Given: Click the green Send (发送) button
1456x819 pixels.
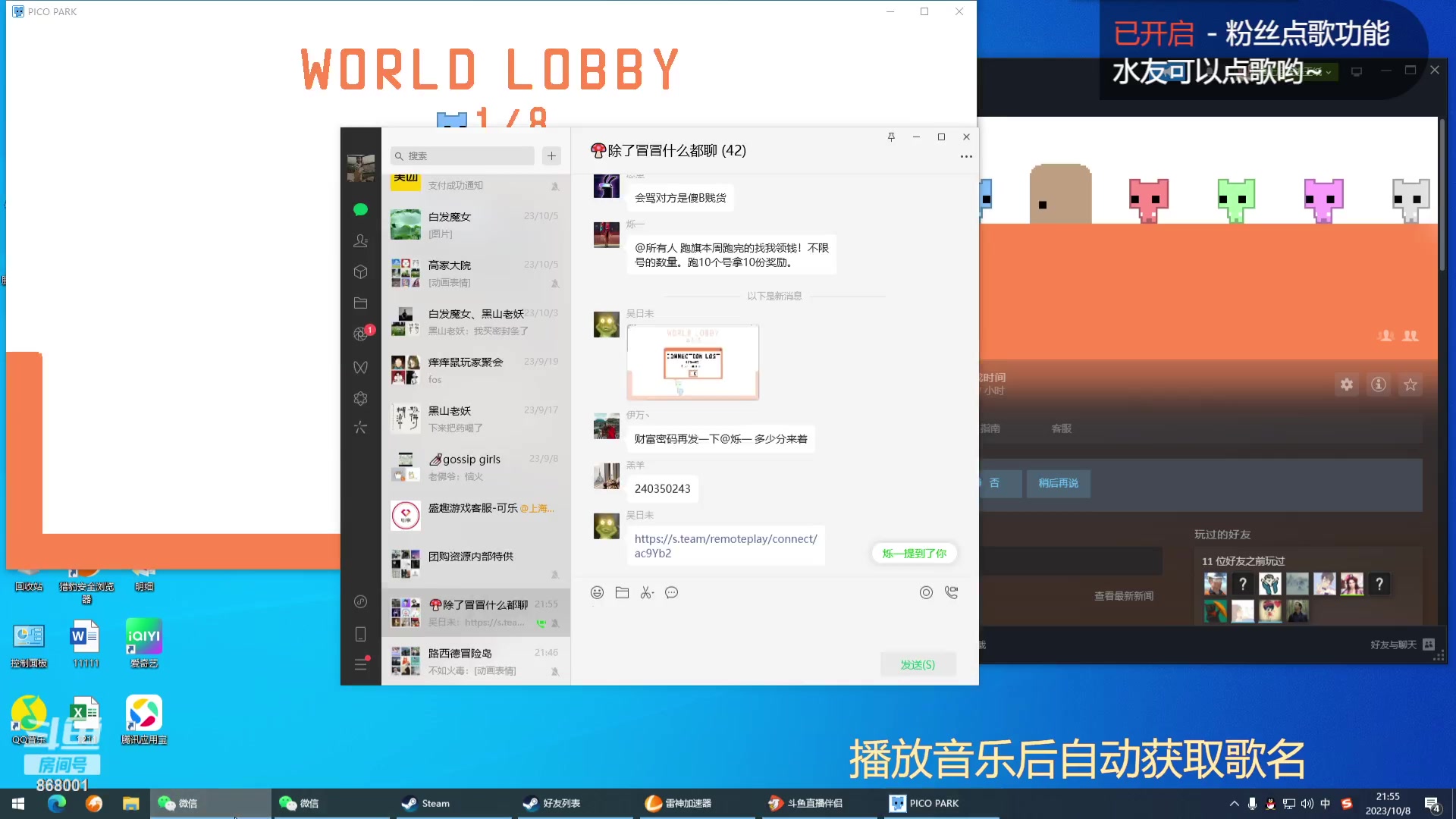Looking at the screenshot, I should [x=918, y=664].
